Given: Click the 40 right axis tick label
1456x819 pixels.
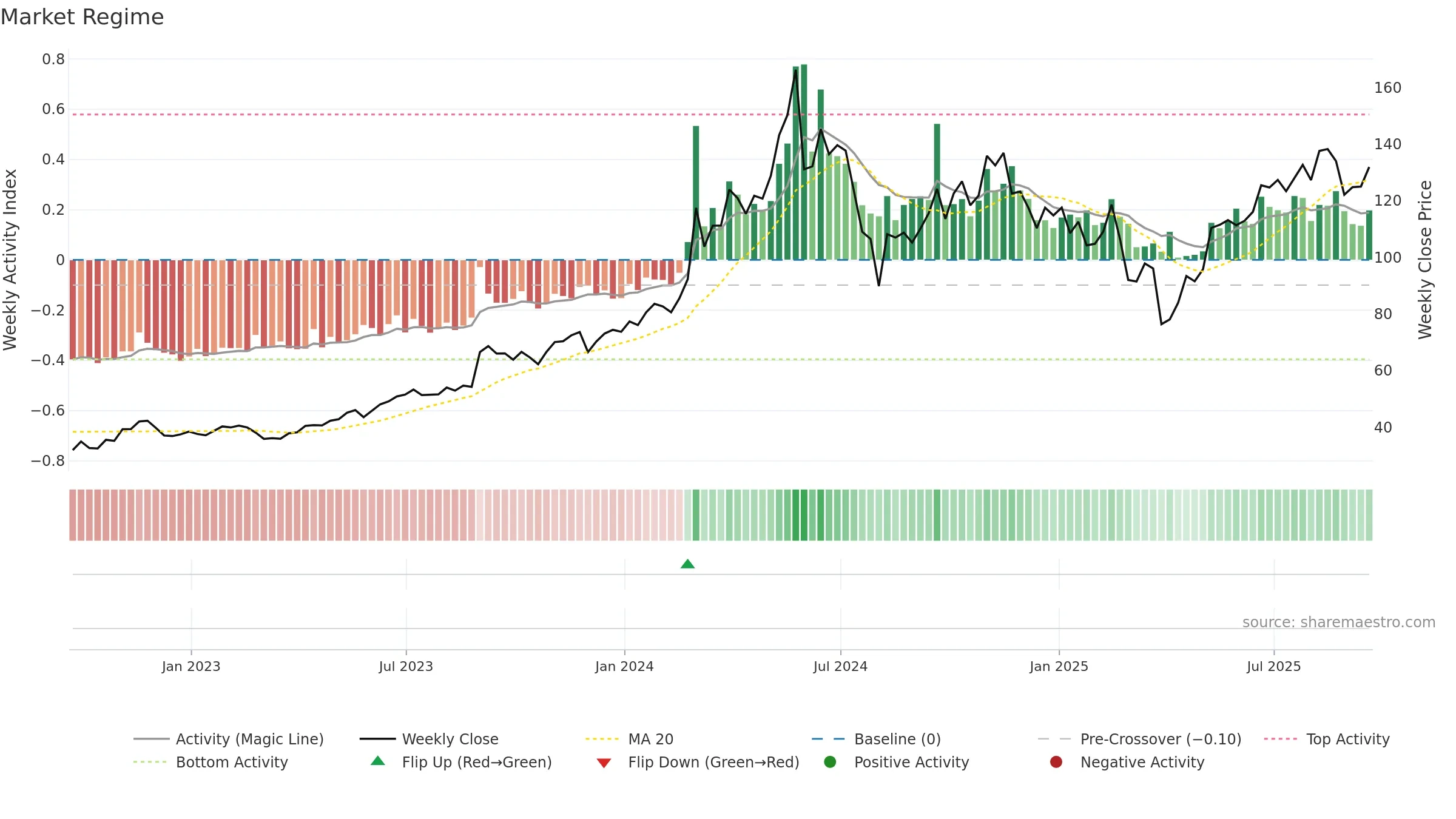Looking at the screenshot, I should click(1383, 428).
